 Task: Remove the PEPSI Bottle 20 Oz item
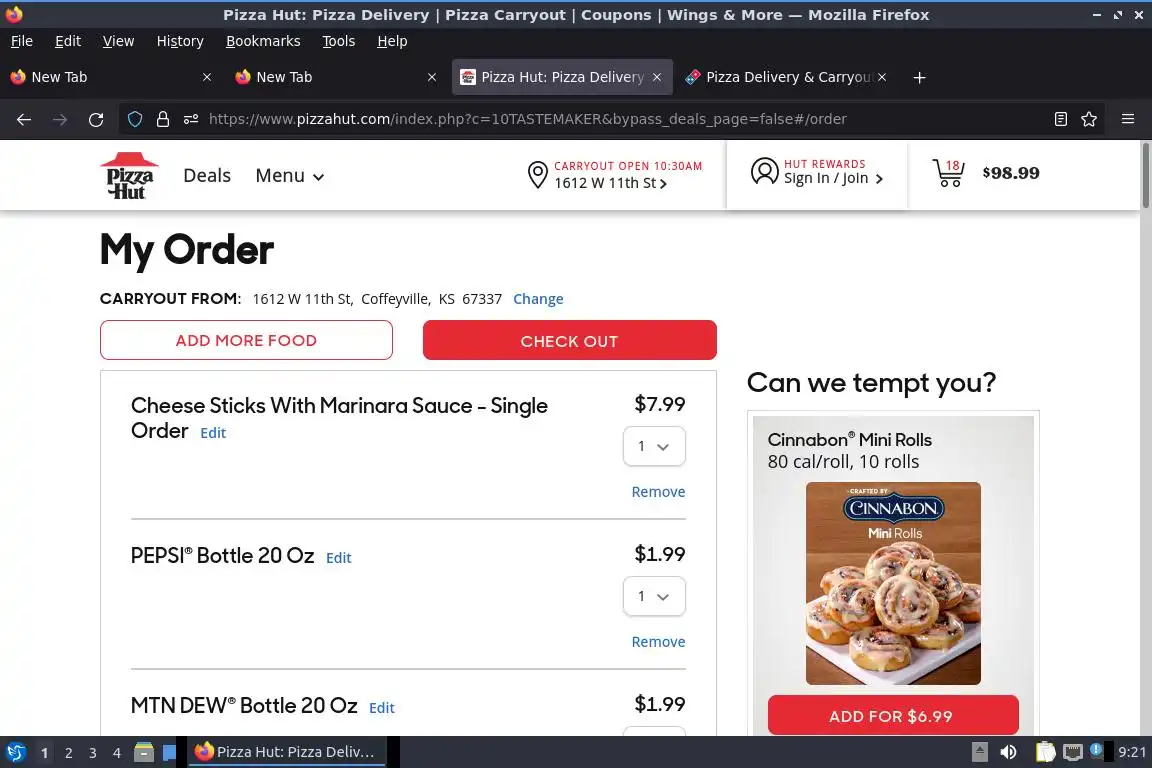coord(658,642)
